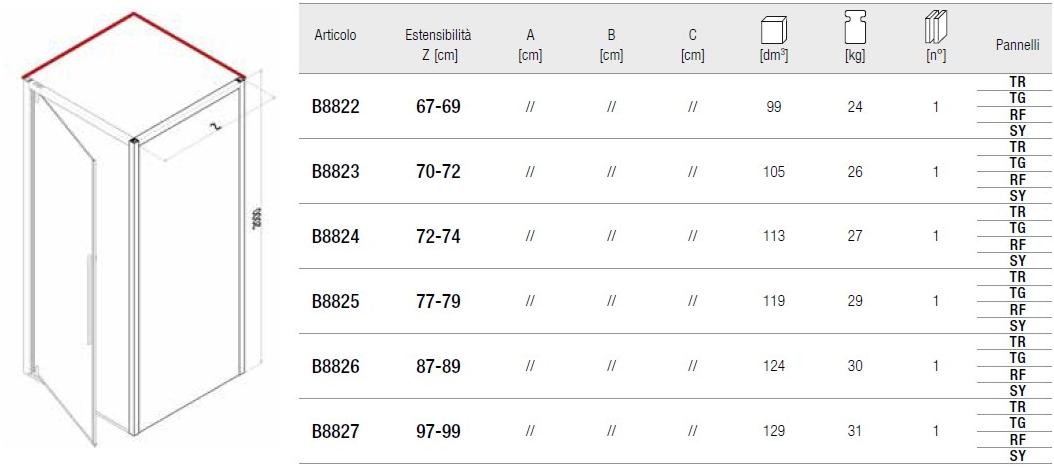Choose TR panel option for B8822
Viewport: 1054px width, 468px height.
[x=1017, y=82]
